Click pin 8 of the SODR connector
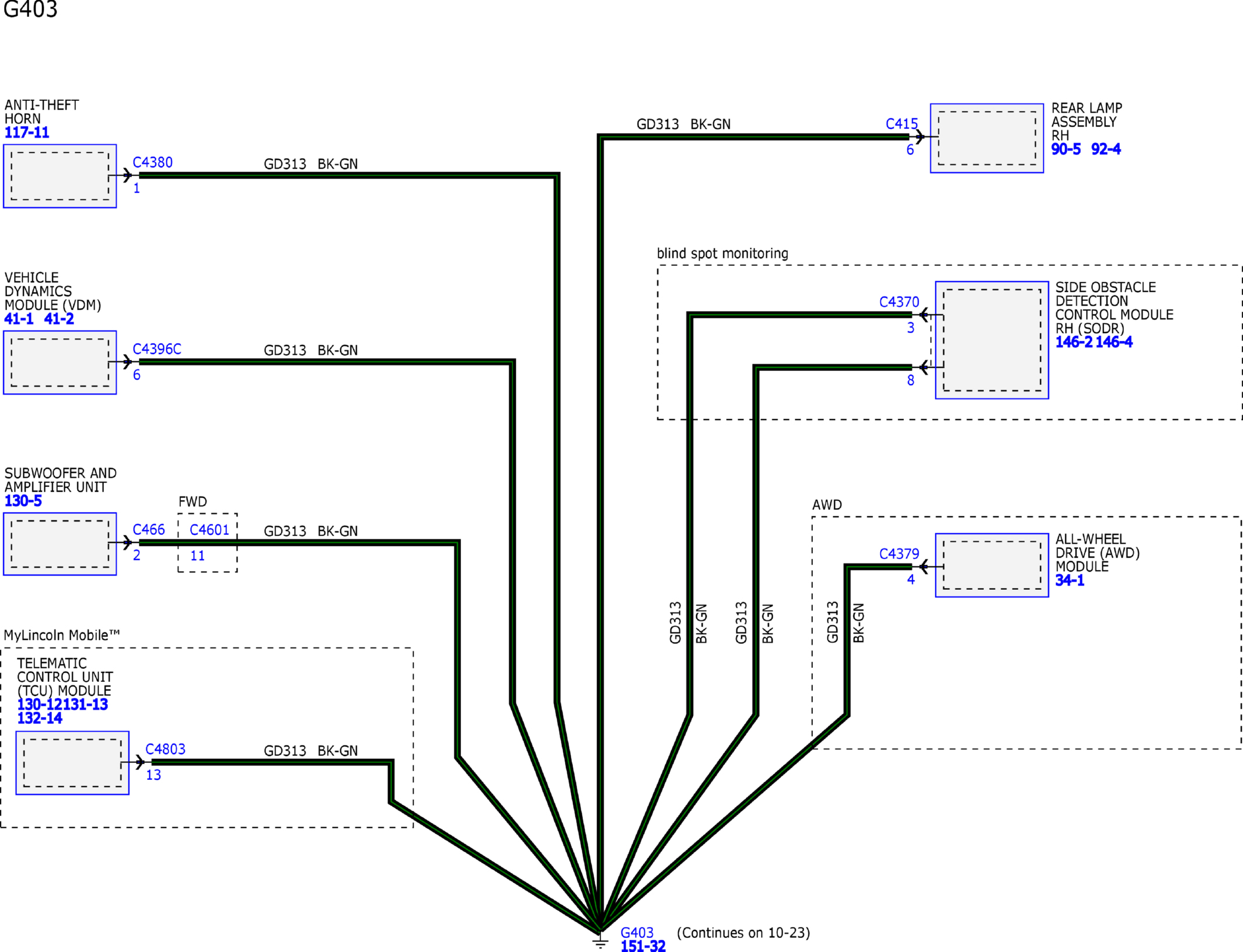The width and height of the screenshot is (1243, 952). pyautogui.click(x=910, y=380)
